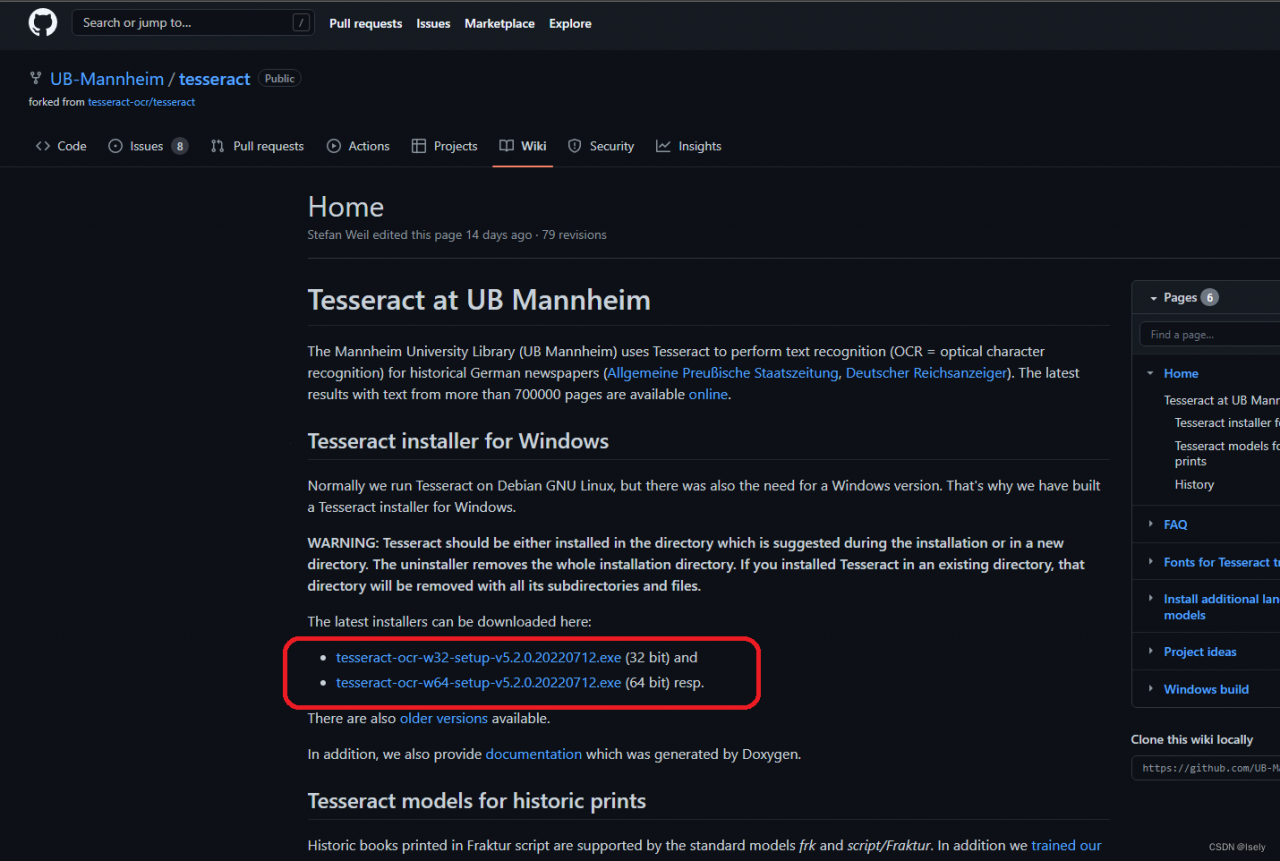1280x861 pixels.
Task: Open the Windows build wiki page
Action: pyautogui.click(x=1206, y=689)
